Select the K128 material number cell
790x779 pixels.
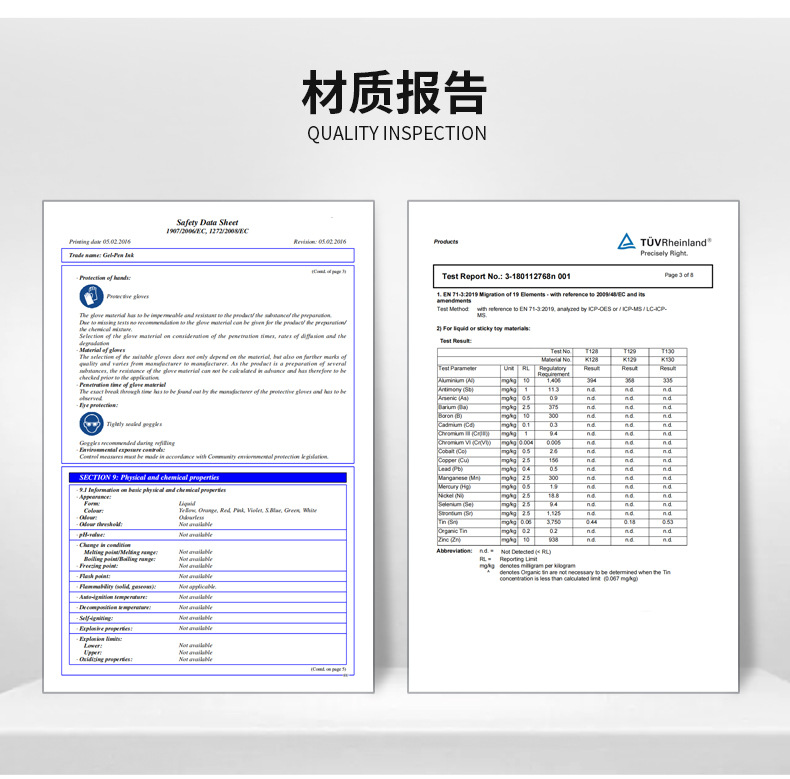pos(591,360)
